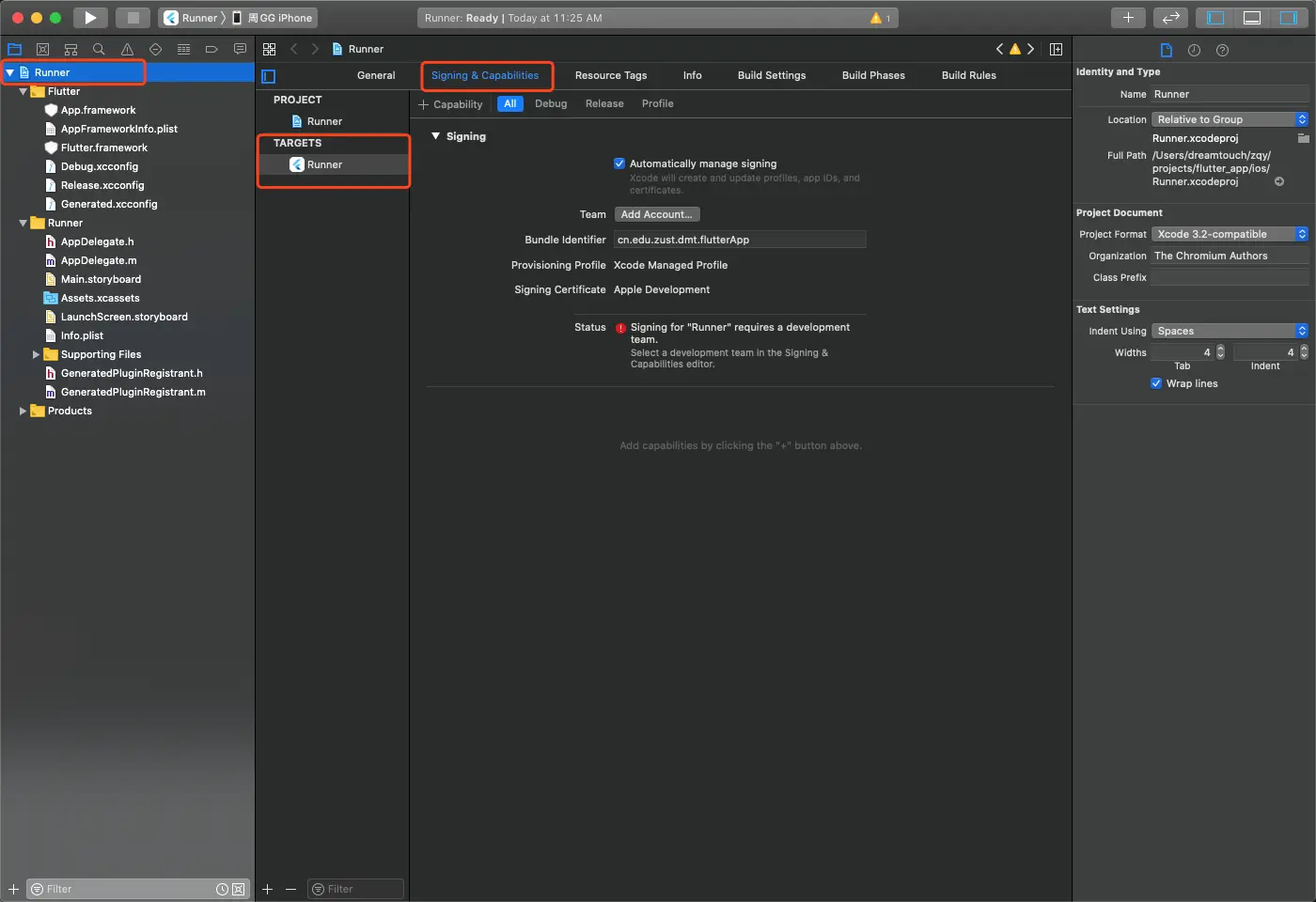Viewport: 1316px width, 902px height.
Task: Toggle recent files filter in navigator
Action: tap(222, 889)
